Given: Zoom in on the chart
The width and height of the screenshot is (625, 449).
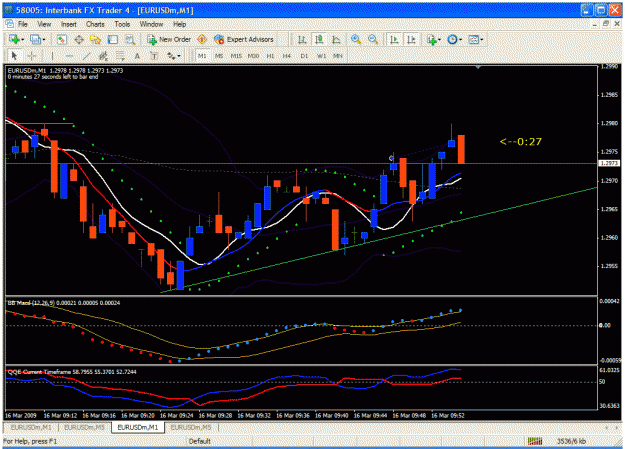Looking at the screenshot, I should (x=356, y=39).
